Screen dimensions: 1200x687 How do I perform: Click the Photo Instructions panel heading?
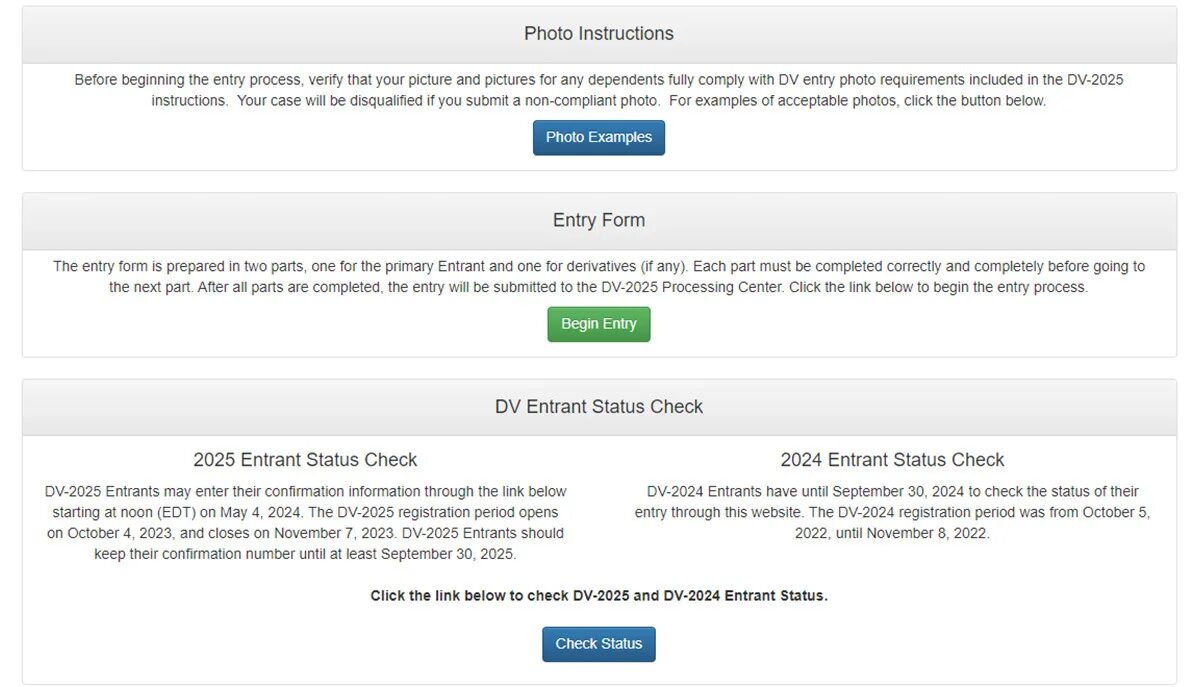598,34
